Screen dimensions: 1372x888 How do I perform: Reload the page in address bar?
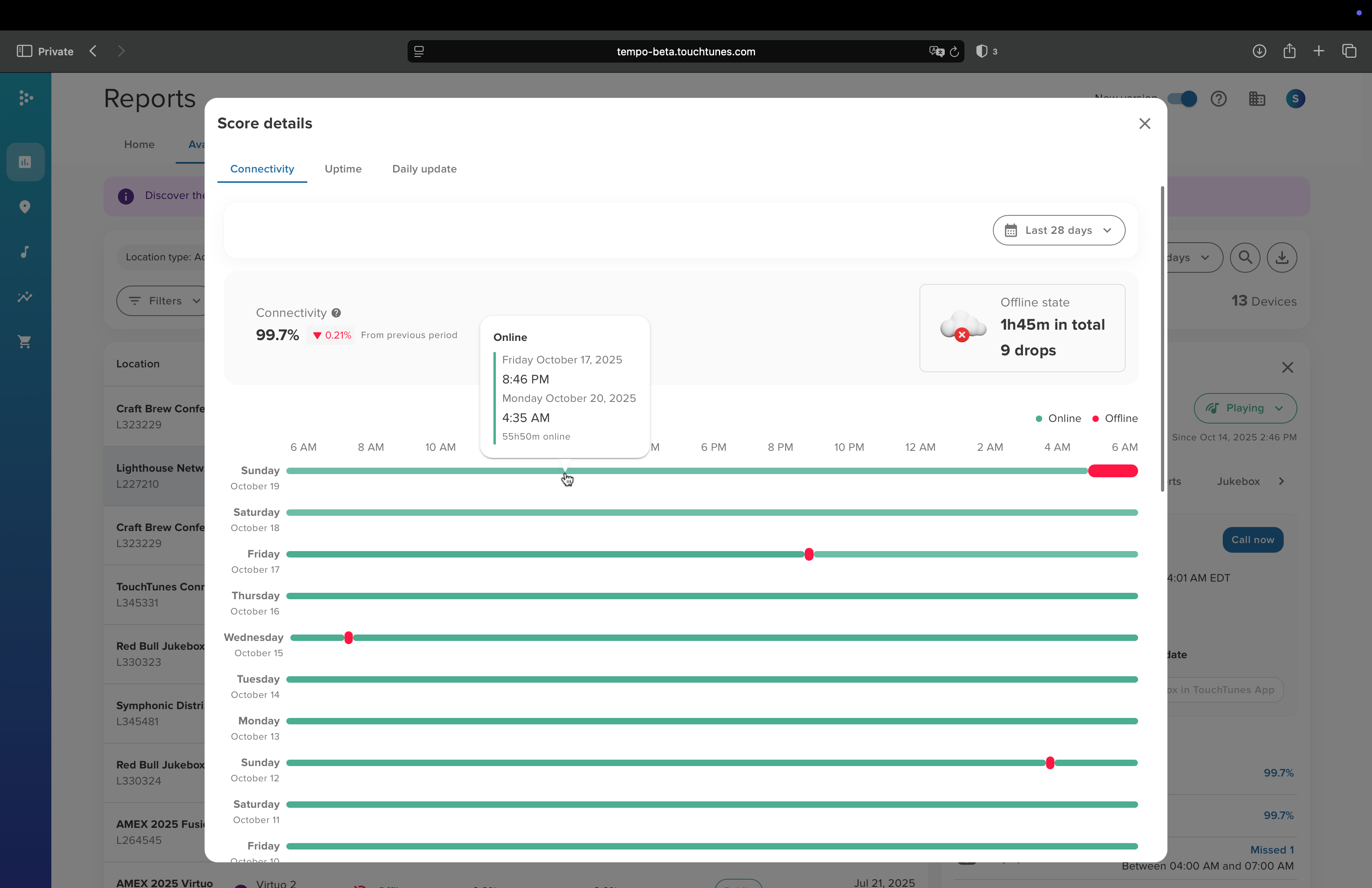954,52
